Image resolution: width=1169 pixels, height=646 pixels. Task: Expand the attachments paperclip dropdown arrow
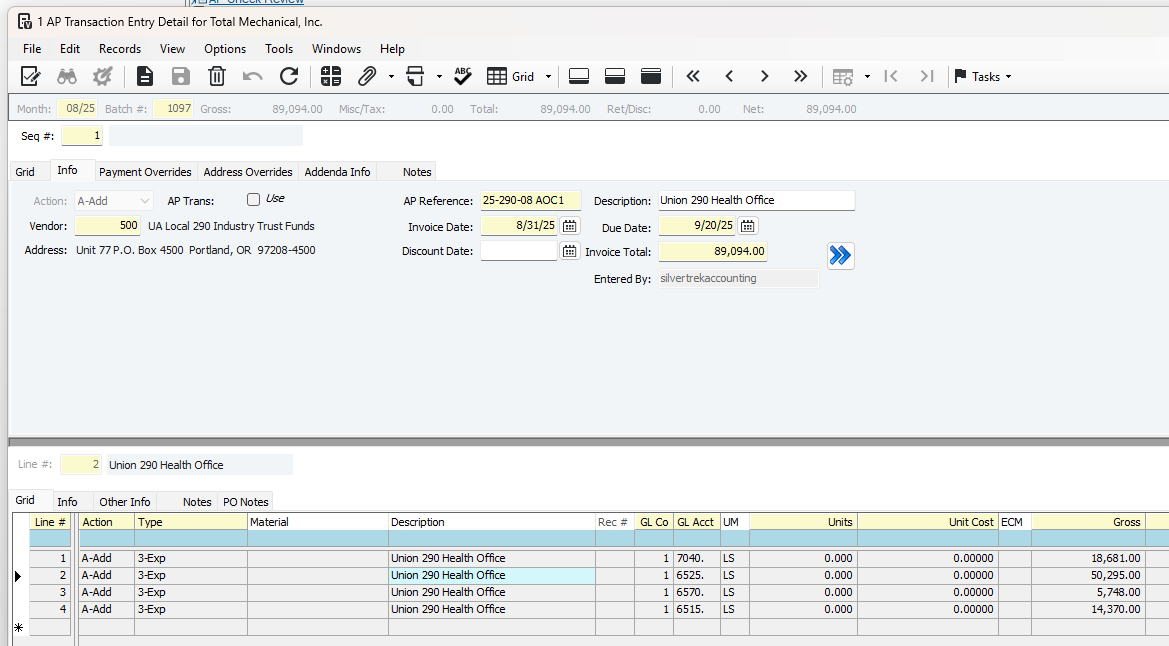(x=391, y=77)
